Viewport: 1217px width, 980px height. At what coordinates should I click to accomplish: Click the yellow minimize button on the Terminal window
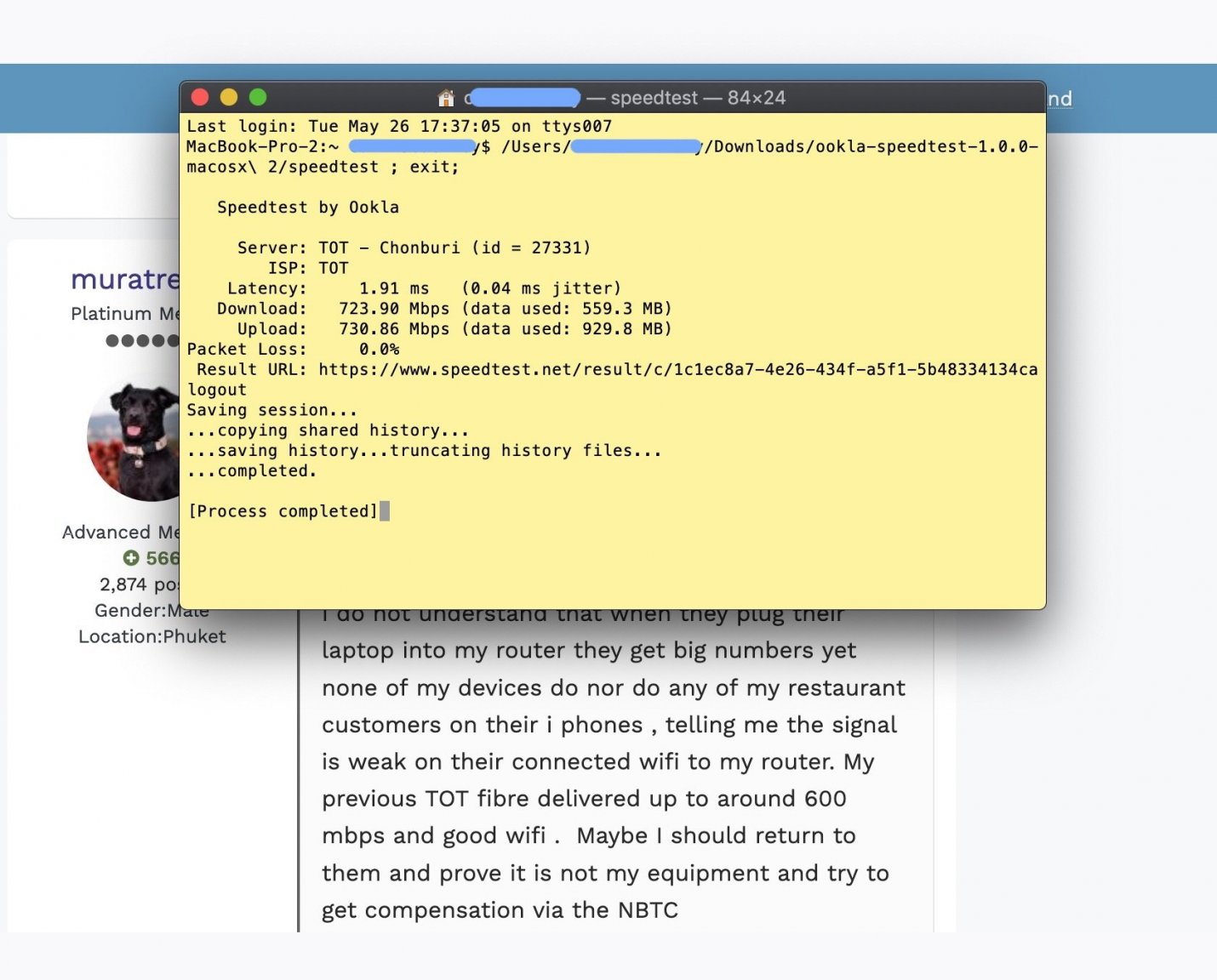pyautogui.click(x=228, y=97)
